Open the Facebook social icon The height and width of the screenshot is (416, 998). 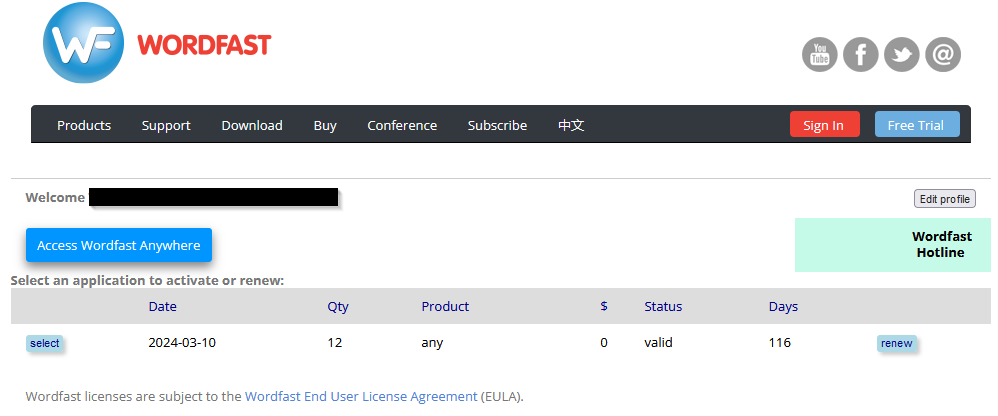(861, 54)
